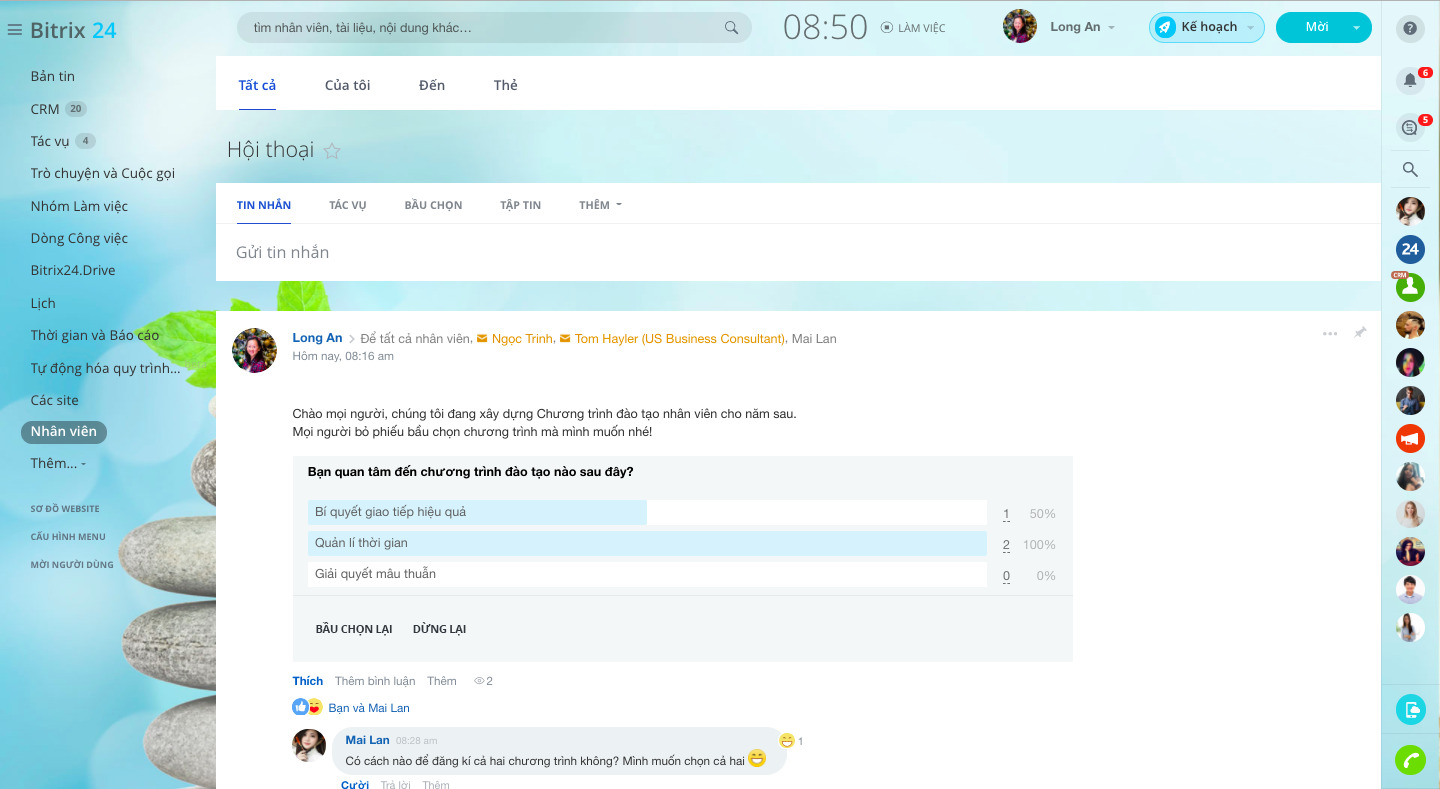The height and width of the screenshot is (789, 1440).
Task: Open Trò chuyện và Cuộc gọi menu item
Action: 103,173
